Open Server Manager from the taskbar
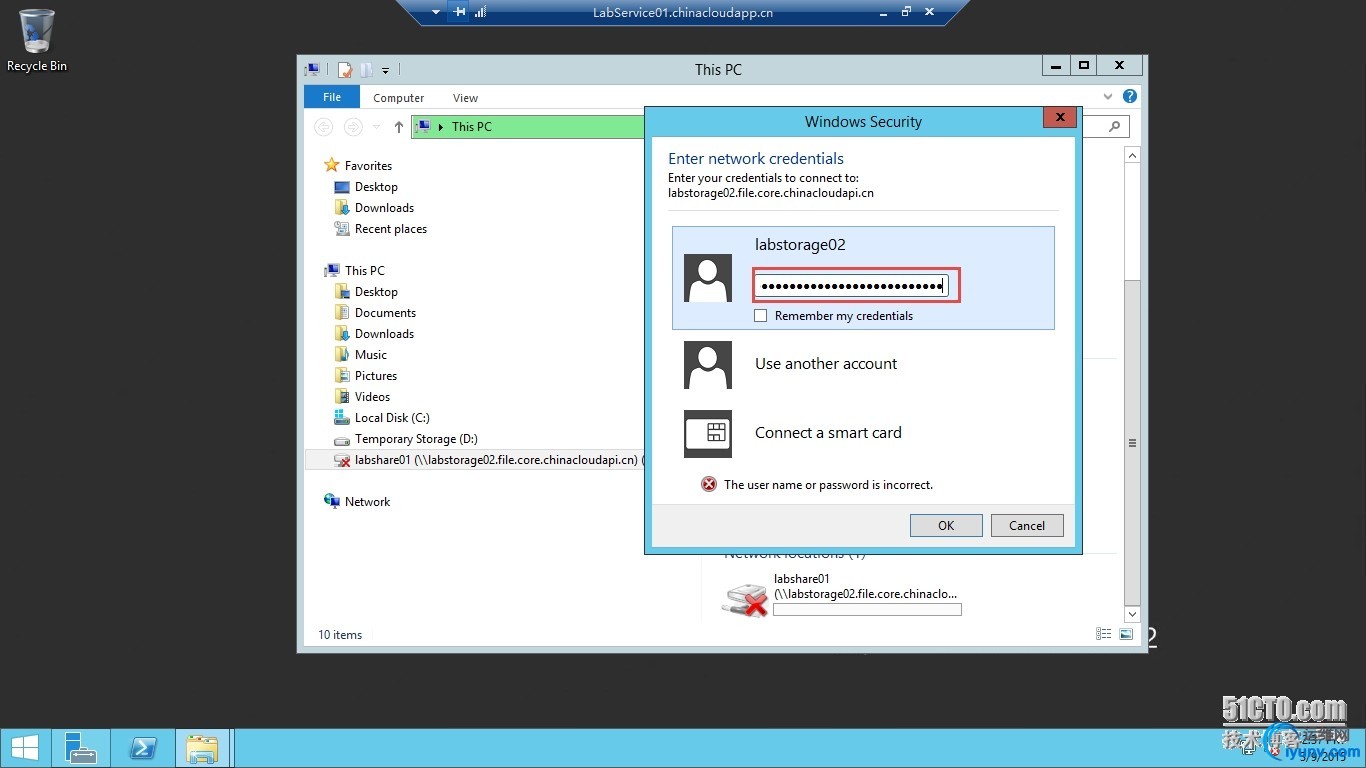The height and width of the screenshot is (768, 1366). click(80, 748)
